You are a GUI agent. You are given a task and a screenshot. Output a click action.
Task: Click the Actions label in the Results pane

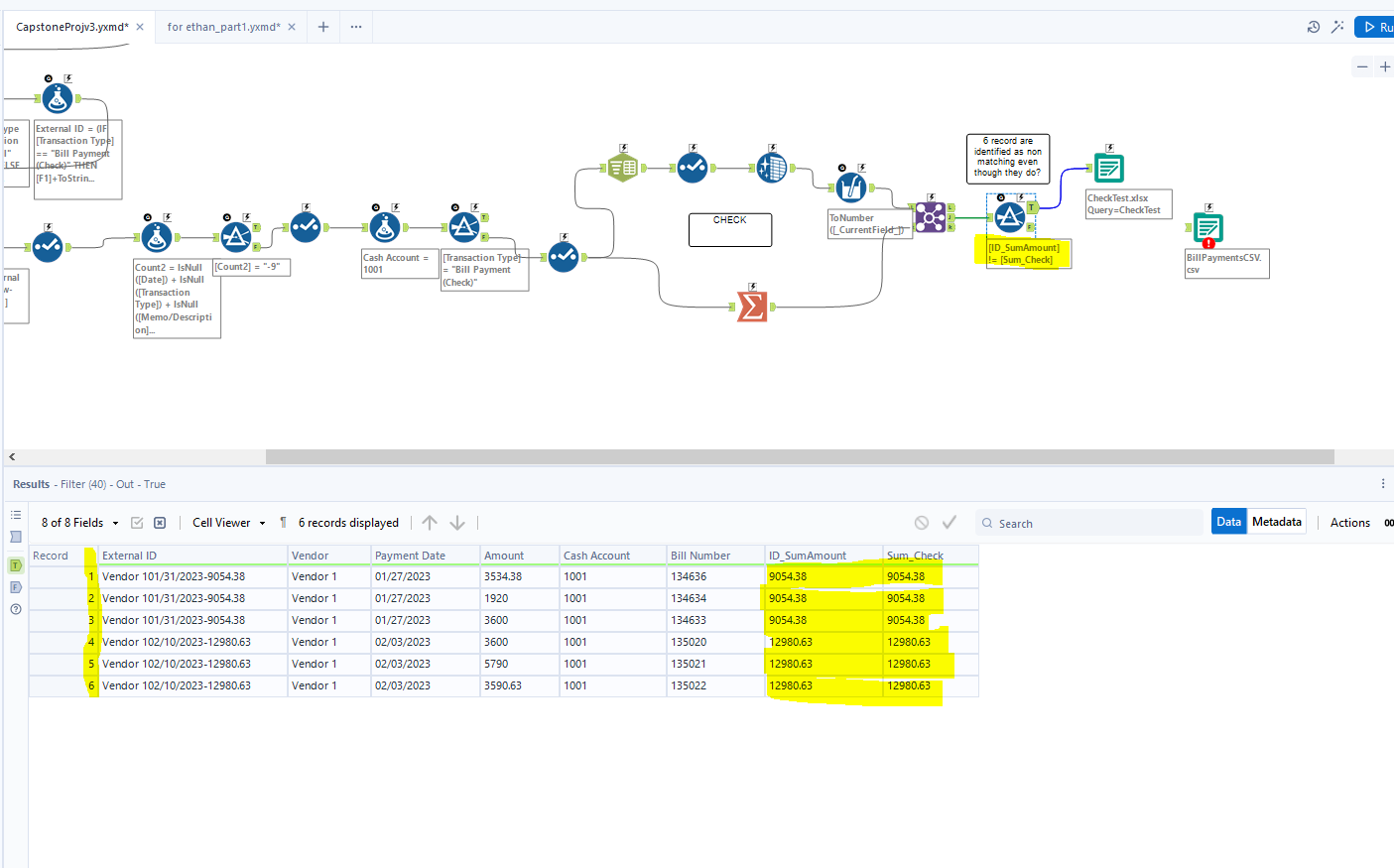pos(1350,522)
